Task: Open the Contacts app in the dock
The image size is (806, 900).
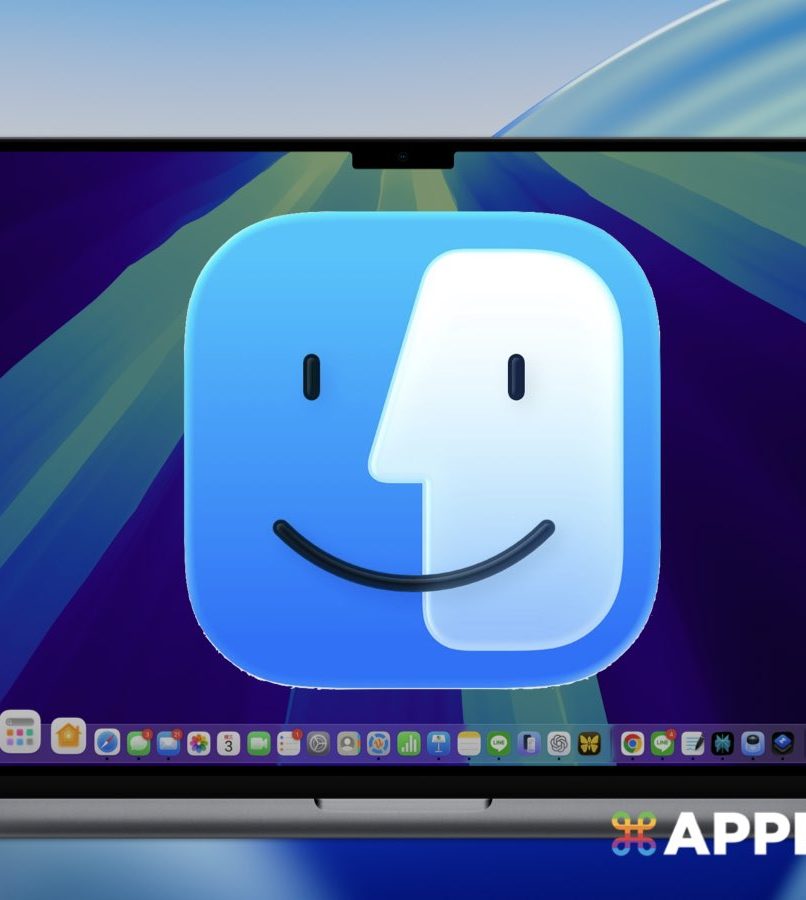Action: (x=348, y=743)
